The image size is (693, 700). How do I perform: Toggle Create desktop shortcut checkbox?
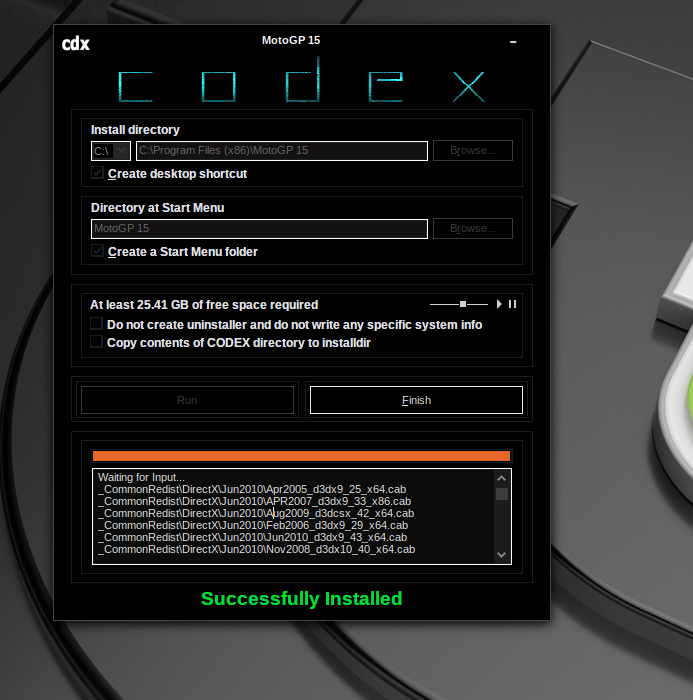(x=97, y=173)
